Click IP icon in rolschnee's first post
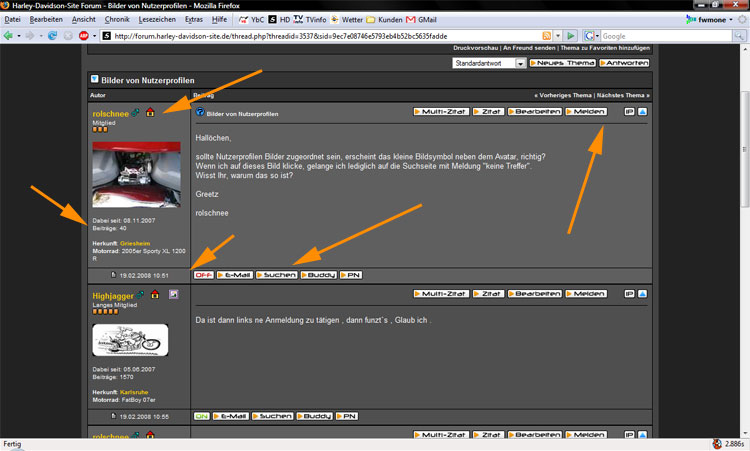The image size is (750, 451). [x=629, y=112]
